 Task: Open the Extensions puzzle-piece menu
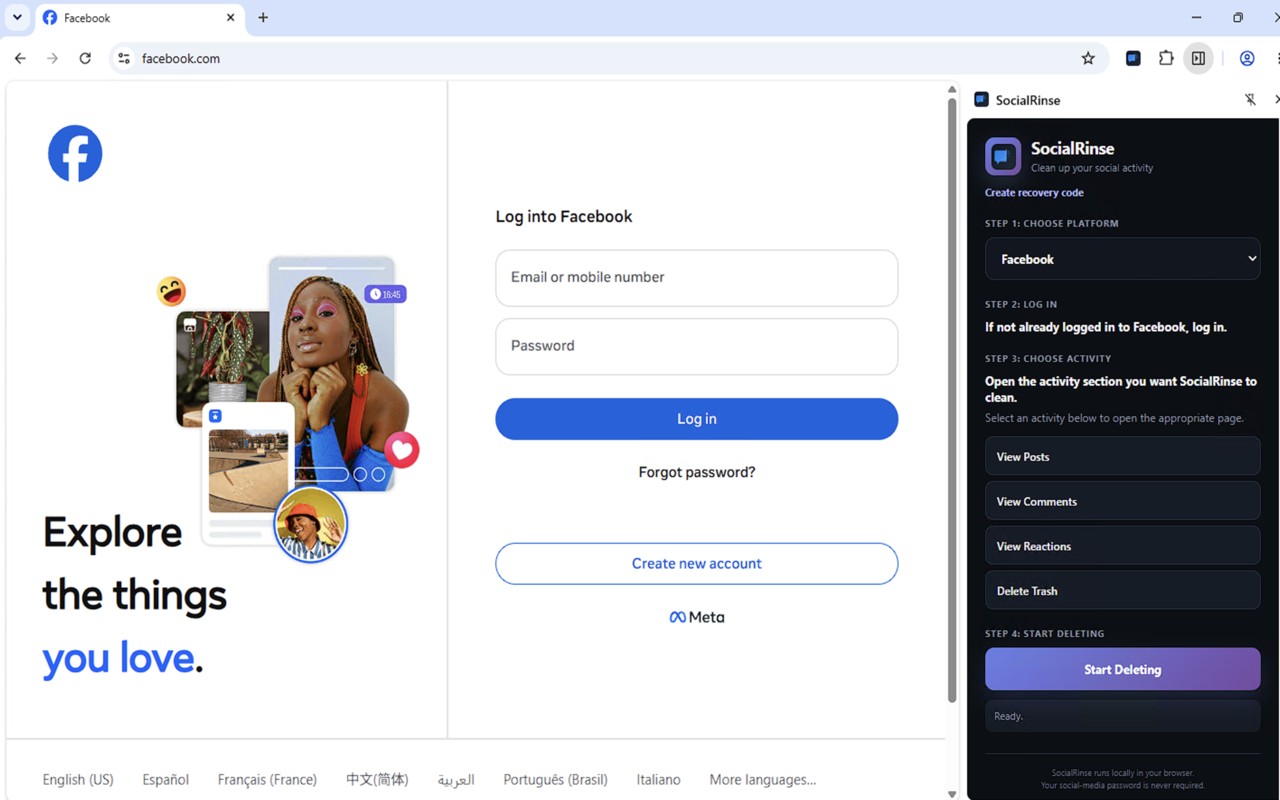[x=1166, y=58]
